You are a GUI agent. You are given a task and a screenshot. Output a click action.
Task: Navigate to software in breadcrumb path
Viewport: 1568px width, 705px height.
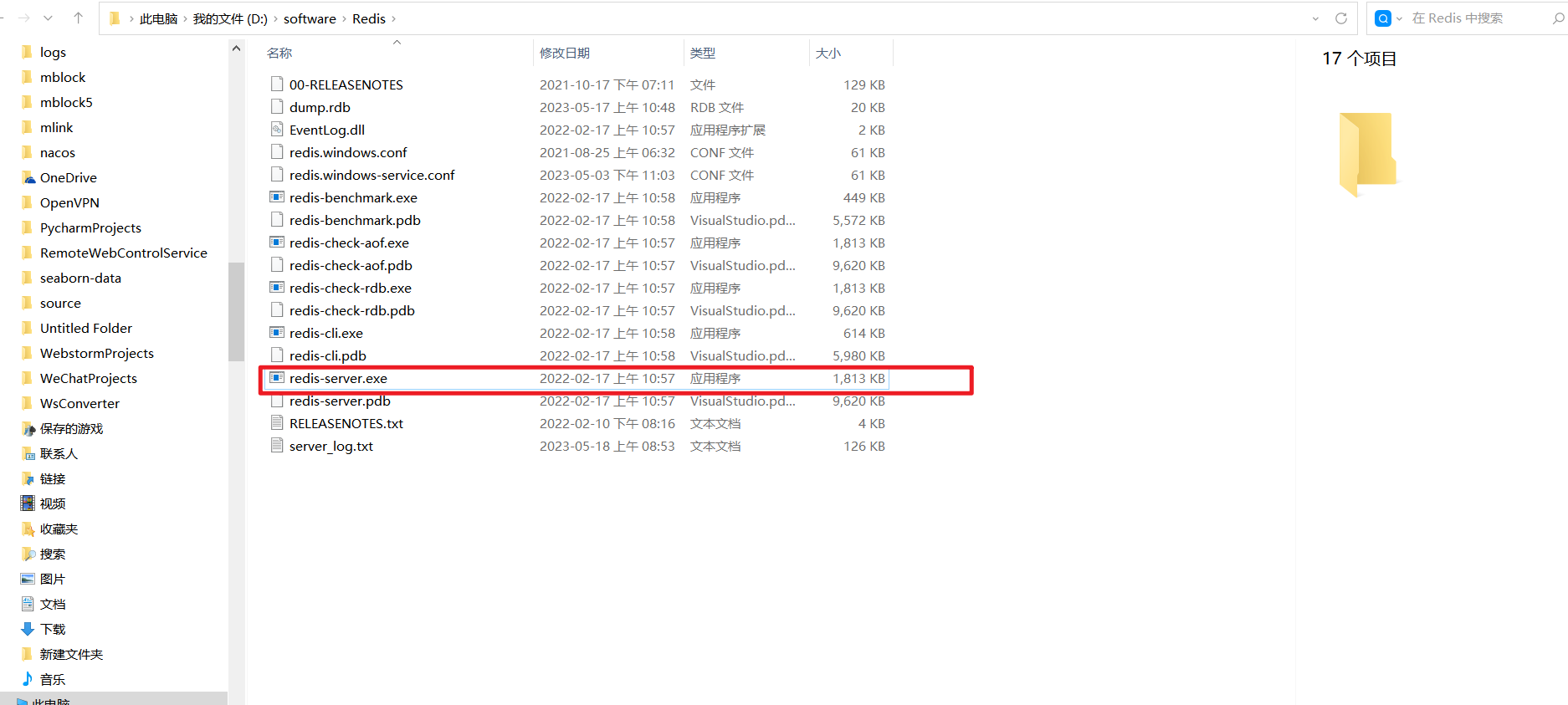tap(310, 18)
